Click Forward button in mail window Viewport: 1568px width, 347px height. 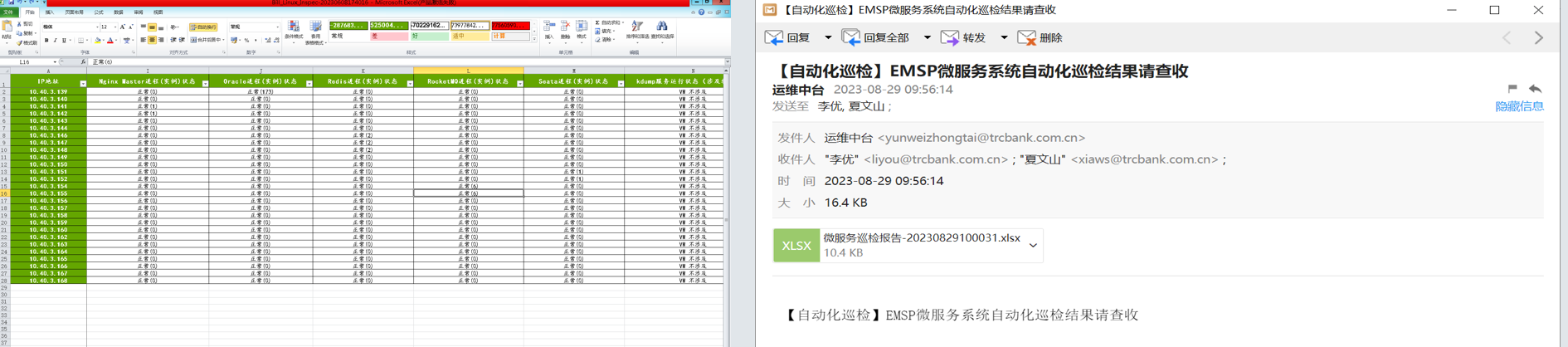[x=963, y=37]
